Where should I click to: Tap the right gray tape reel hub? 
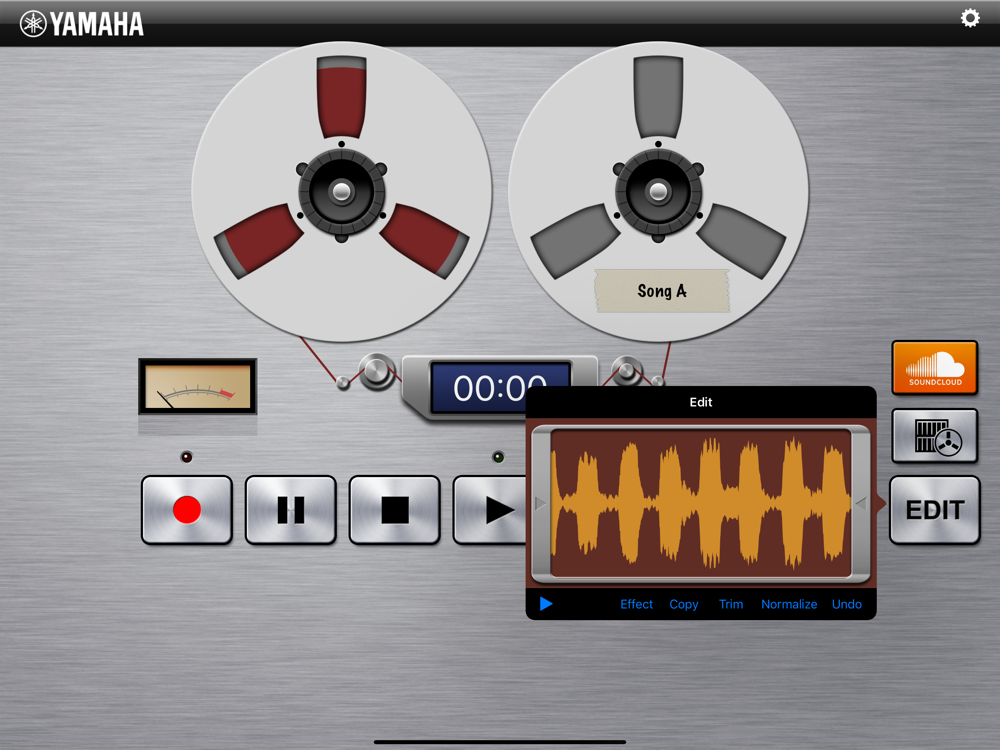coord(658,191)
